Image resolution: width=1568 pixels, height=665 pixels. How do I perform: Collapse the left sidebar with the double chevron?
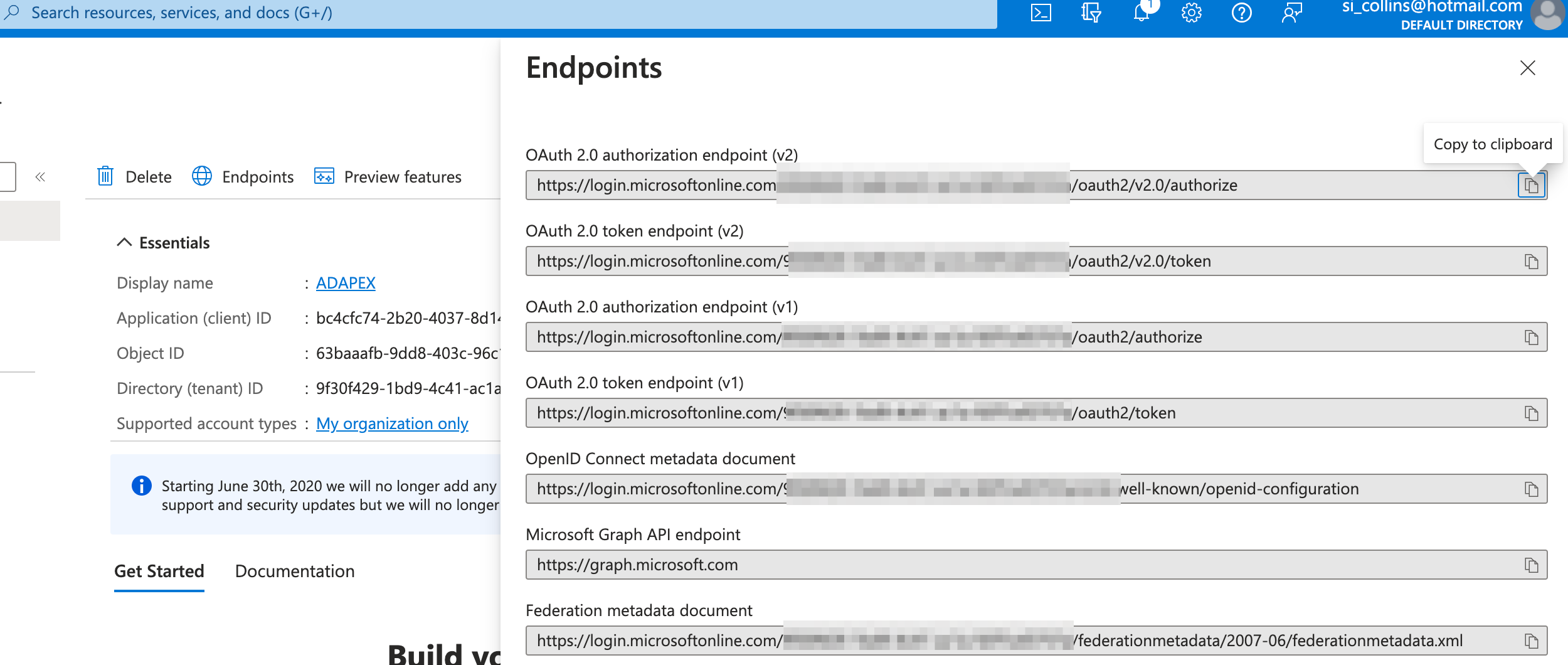click(x=40, y=176)
